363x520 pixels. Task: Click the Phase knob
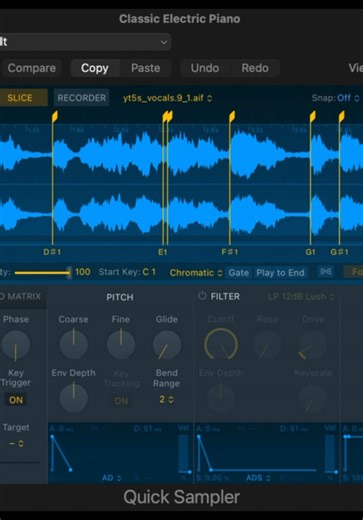point(16,344)
